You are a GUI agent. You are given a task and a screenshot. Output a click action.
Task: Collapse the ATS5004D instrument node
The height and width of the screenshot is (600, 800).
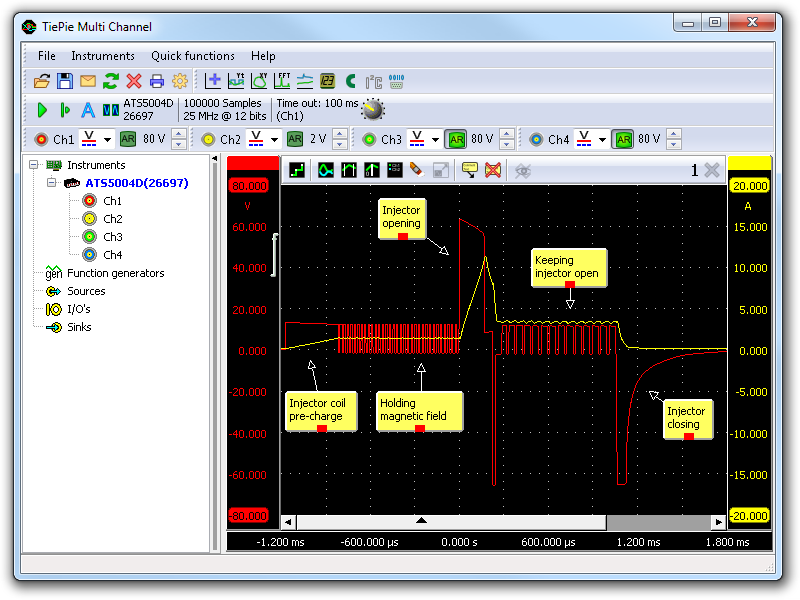[50, 182]
